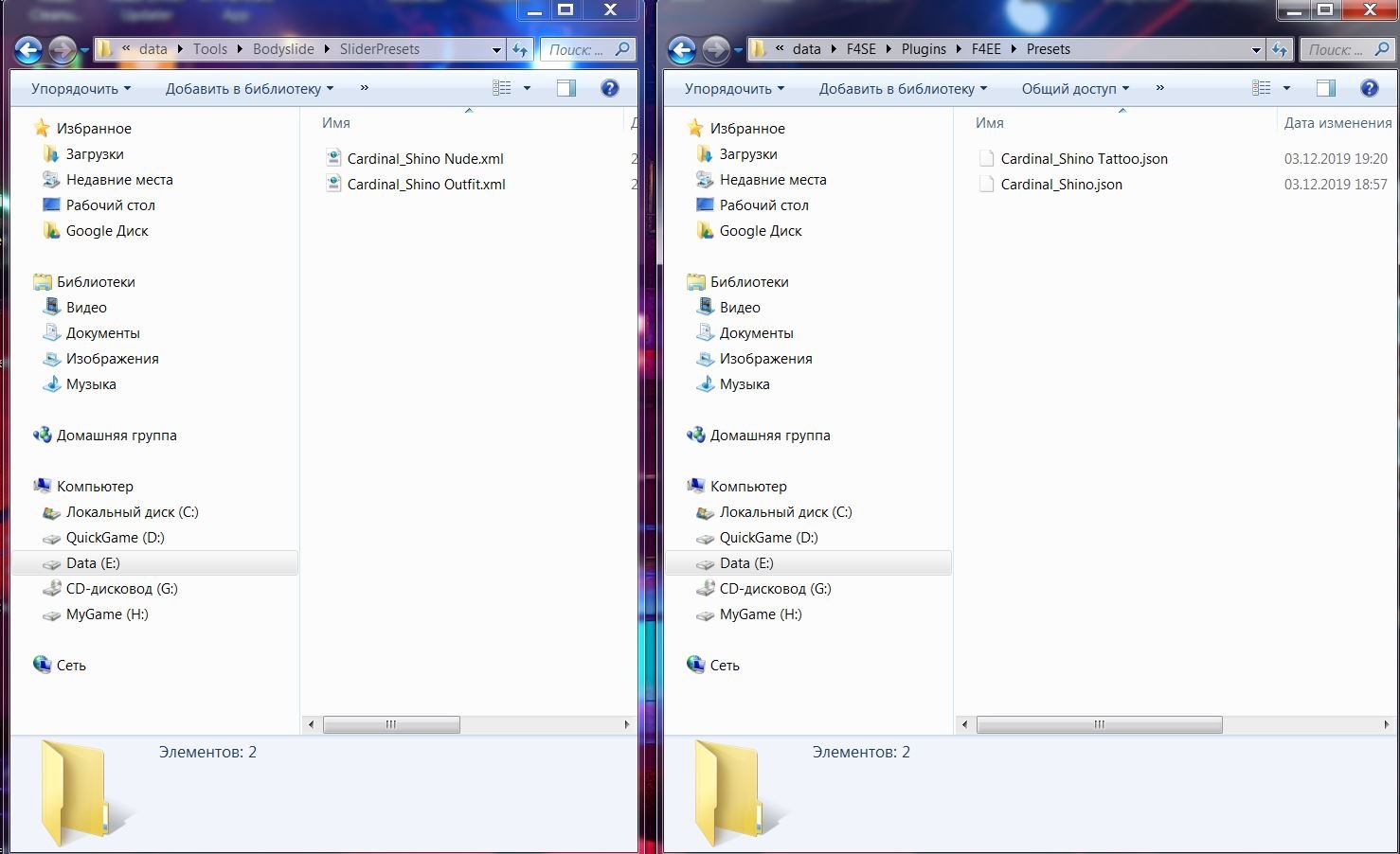Click the horizontal scrollbar in the right window
The height and width of the screenshot is (854, 1400).
[1099, 724]
